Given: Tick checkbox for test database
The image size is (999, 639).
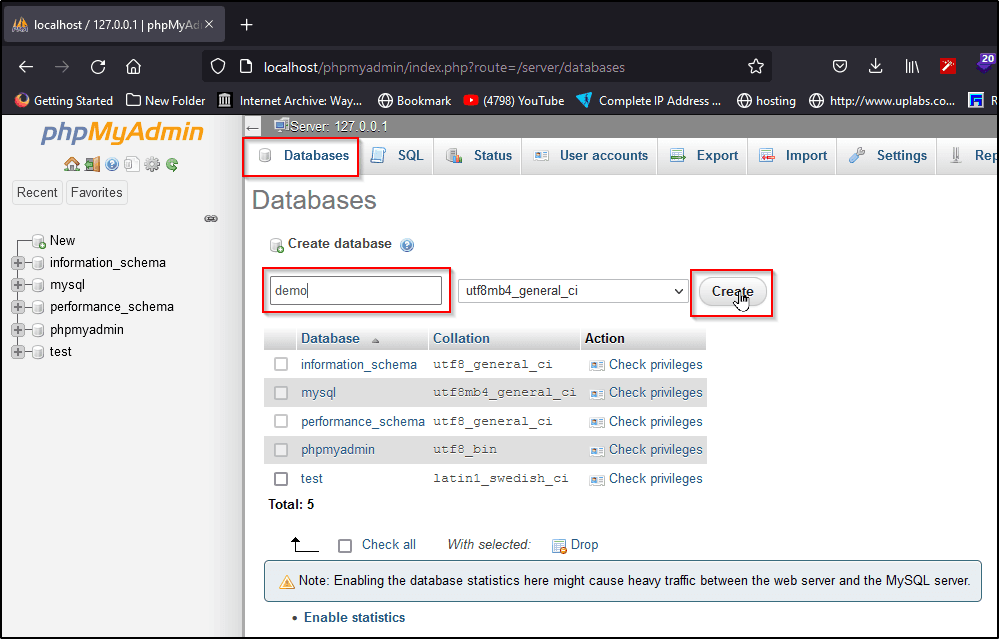Looking at the screenshot, I should coord(281,478).
